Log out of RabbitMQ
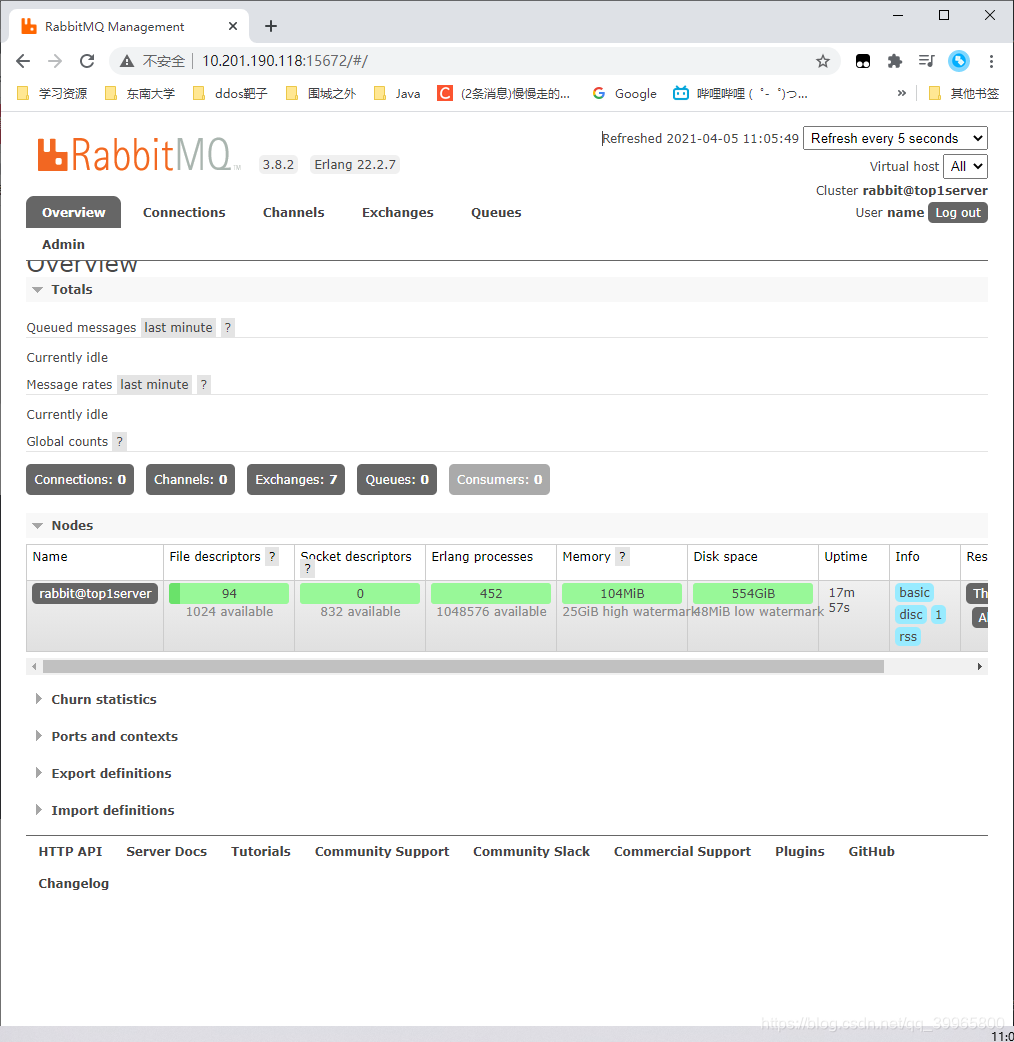This screenshot has width=1014, height=1042. pos(958,213)
